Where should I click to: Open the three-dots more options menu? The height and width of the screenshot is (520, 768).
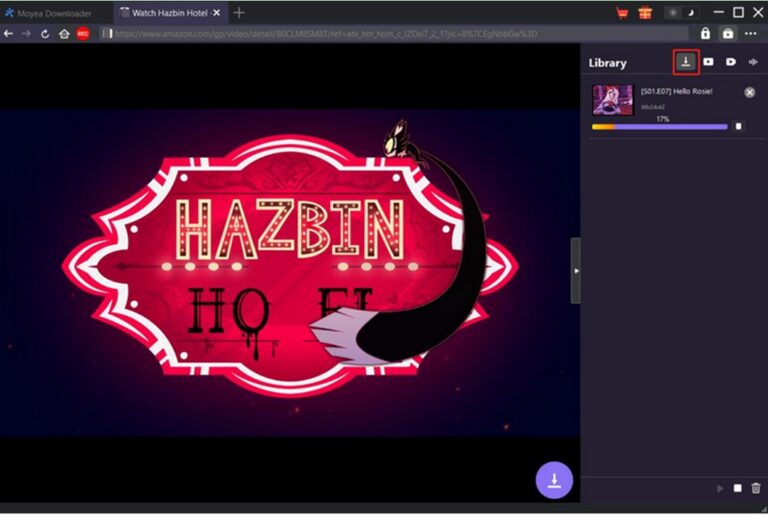(x=750, y=33)
